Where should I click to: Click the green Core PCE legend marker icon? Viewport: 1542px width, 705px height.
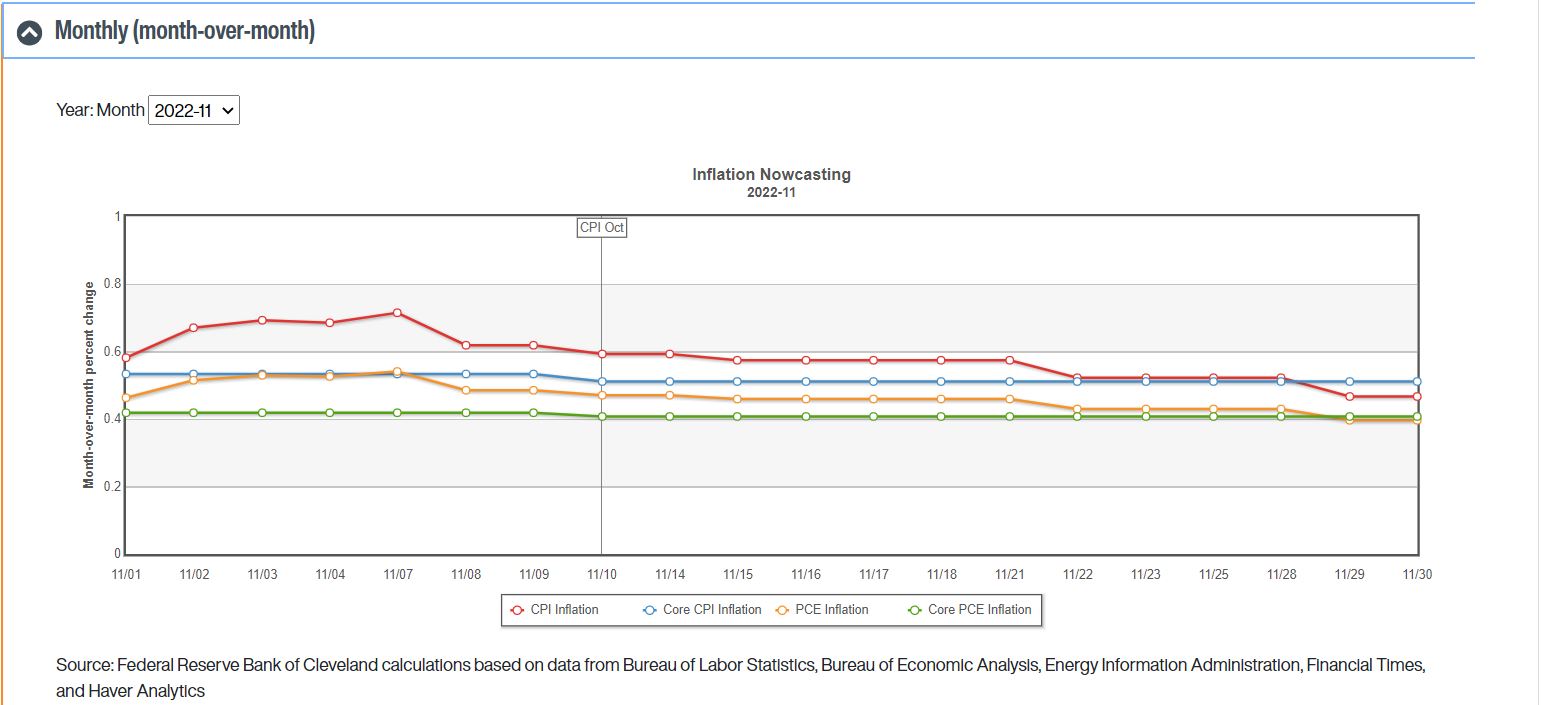click(x=914, y=610)
